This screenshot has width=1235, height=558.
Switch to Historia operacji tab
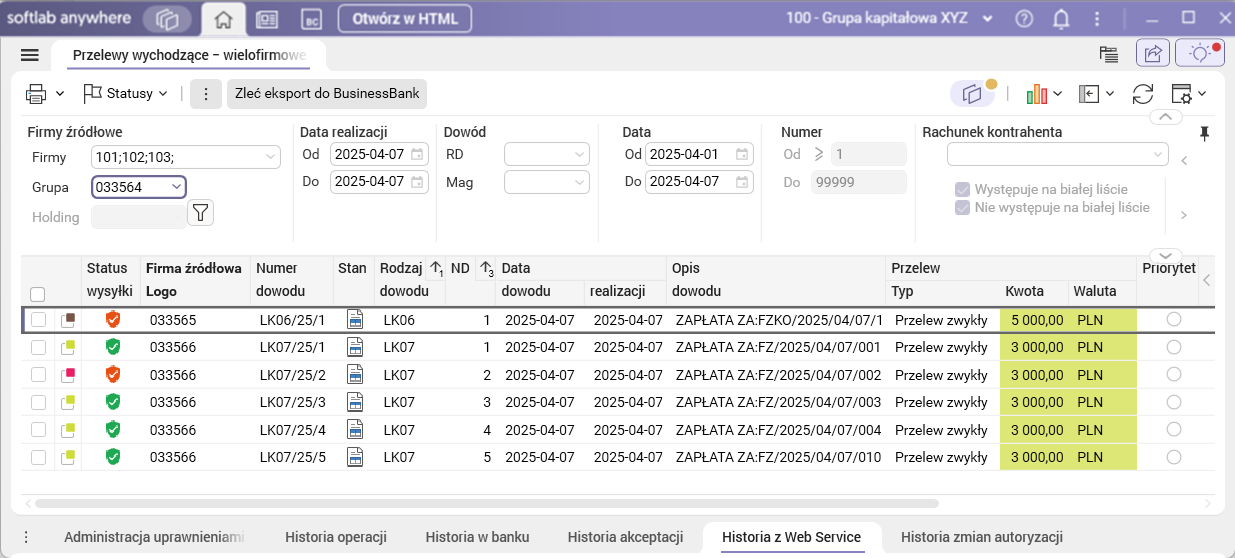point(335,537)
